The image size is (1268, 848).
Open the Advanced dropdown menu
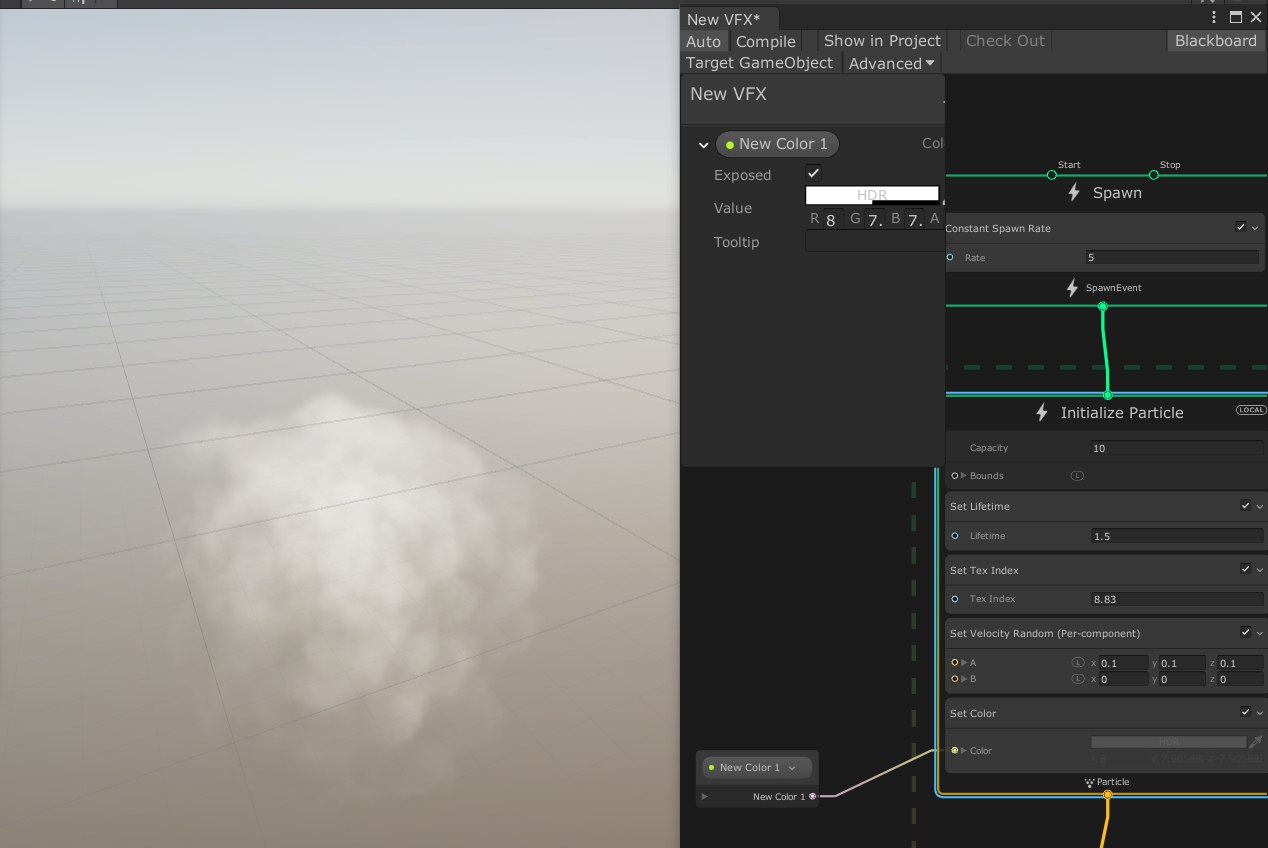tap(892, 63)
